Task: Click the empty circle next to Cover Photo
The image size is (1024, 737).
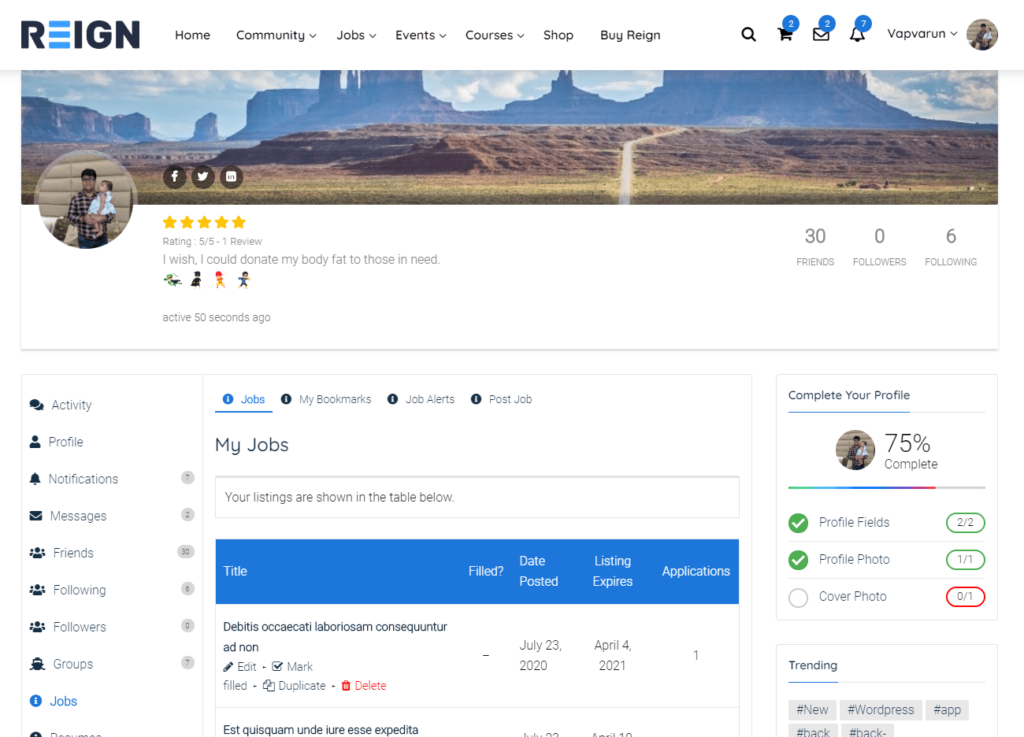Action: 798,597
